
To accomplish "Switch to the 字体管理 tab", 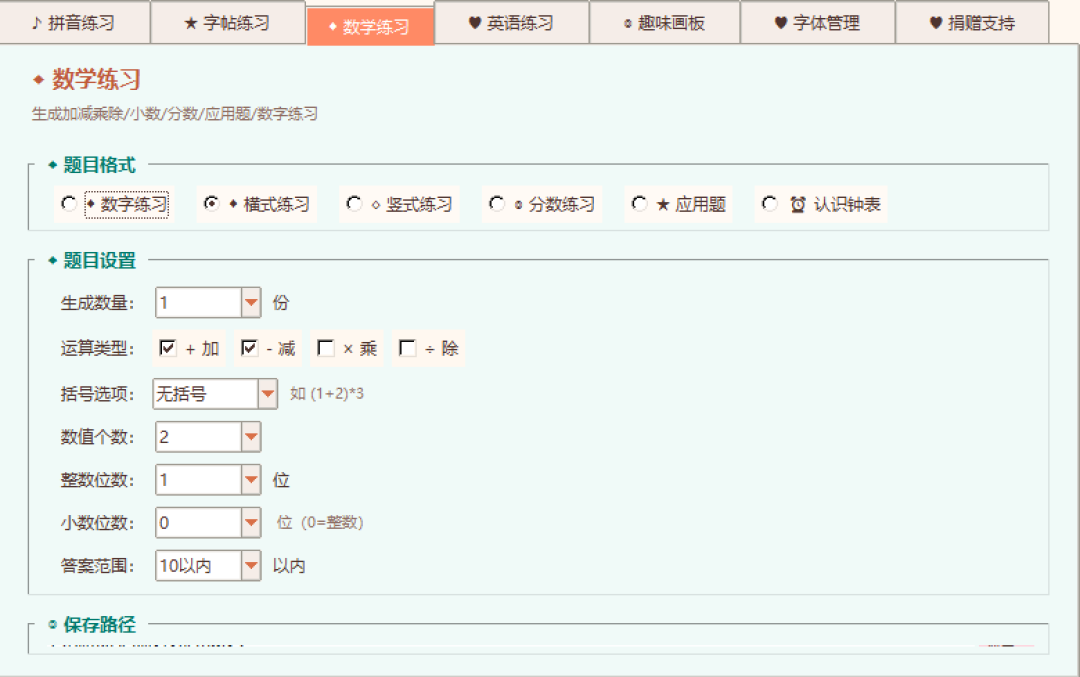I will tap(818, 23).
